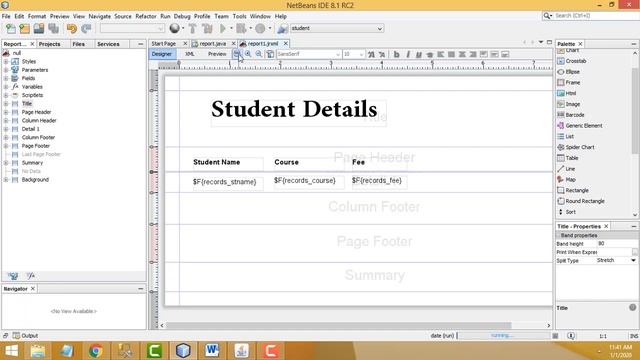Switch to the report.java tab
Screen dimensions: 640x360
coord(212,44)
